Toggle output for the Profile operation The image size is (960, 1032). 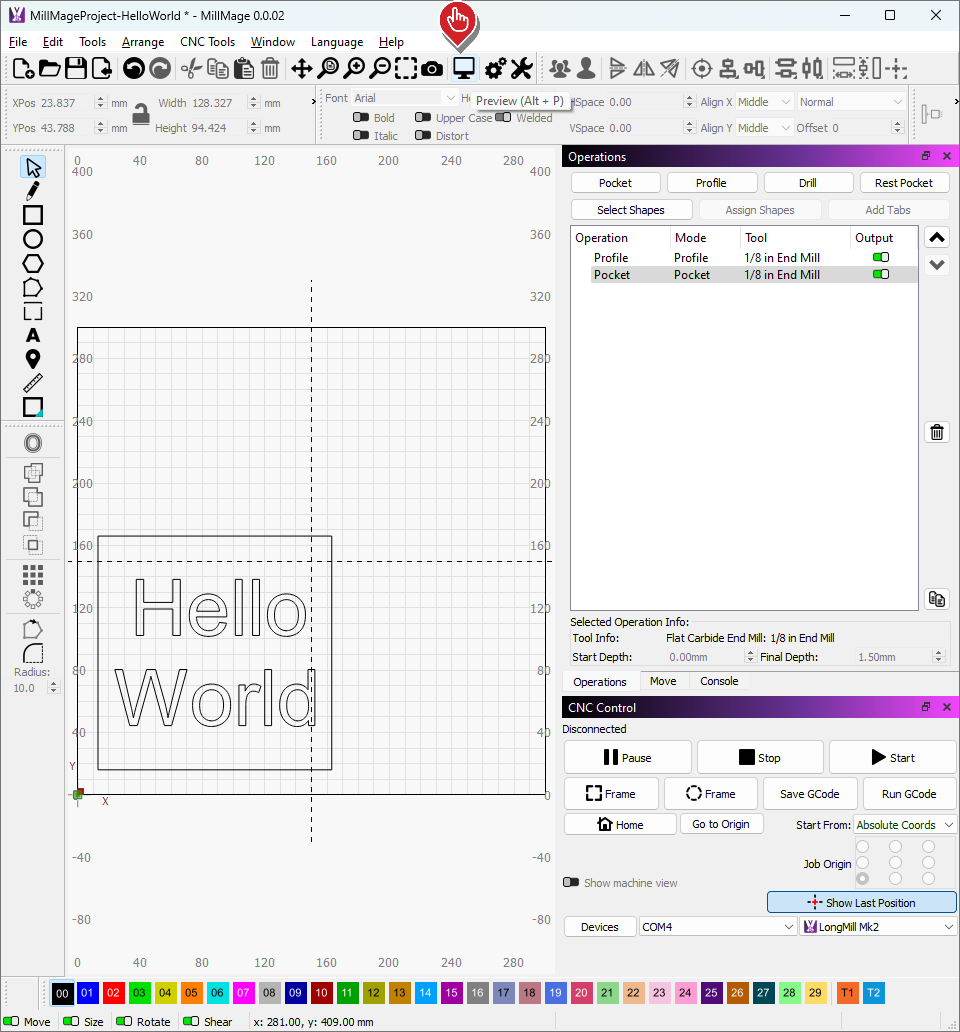pos(880,258)
